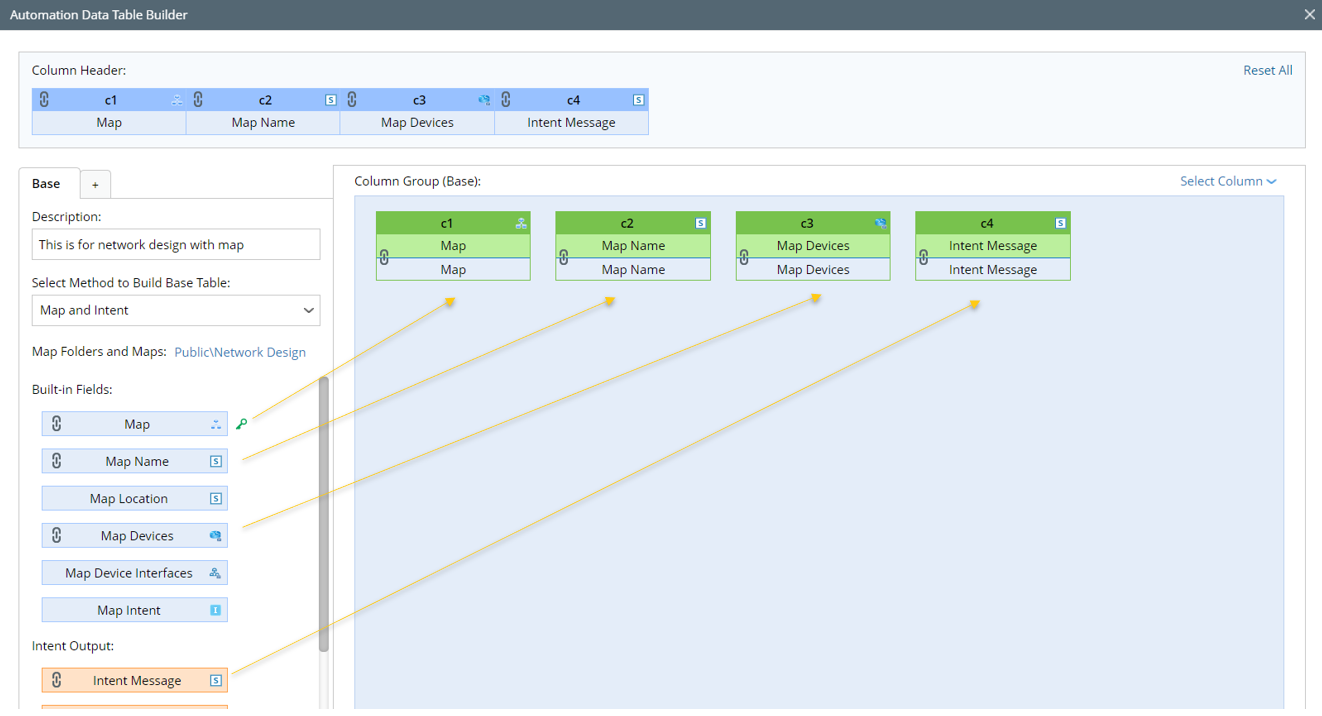Image resolution: width=1322 pixels, height=716 pixels.
Task: Click light-green Intent Message row in c4 card
Action: (993, 245)
